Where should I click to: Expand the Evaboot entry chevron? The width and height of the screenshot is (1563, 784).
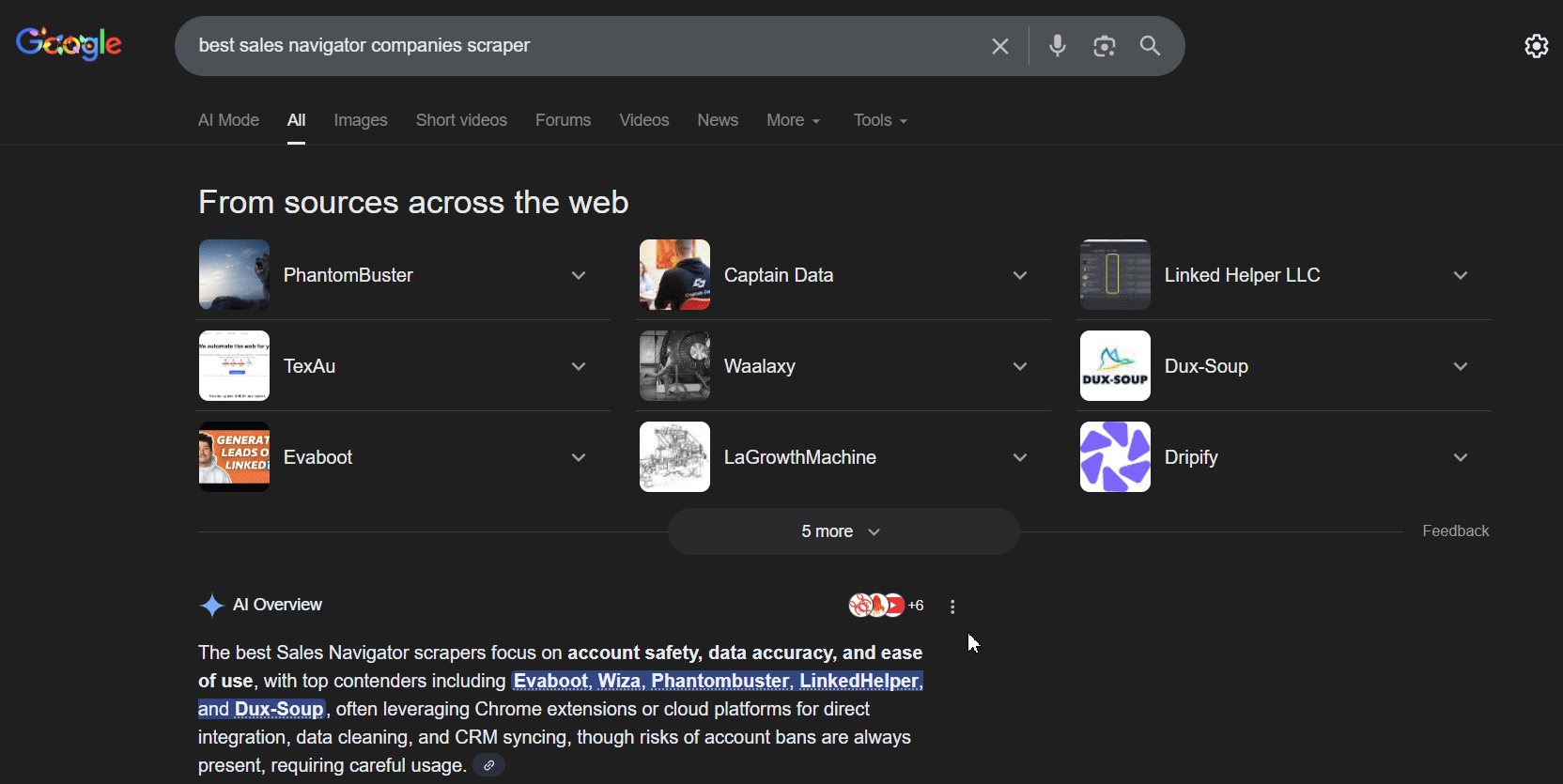579,457
